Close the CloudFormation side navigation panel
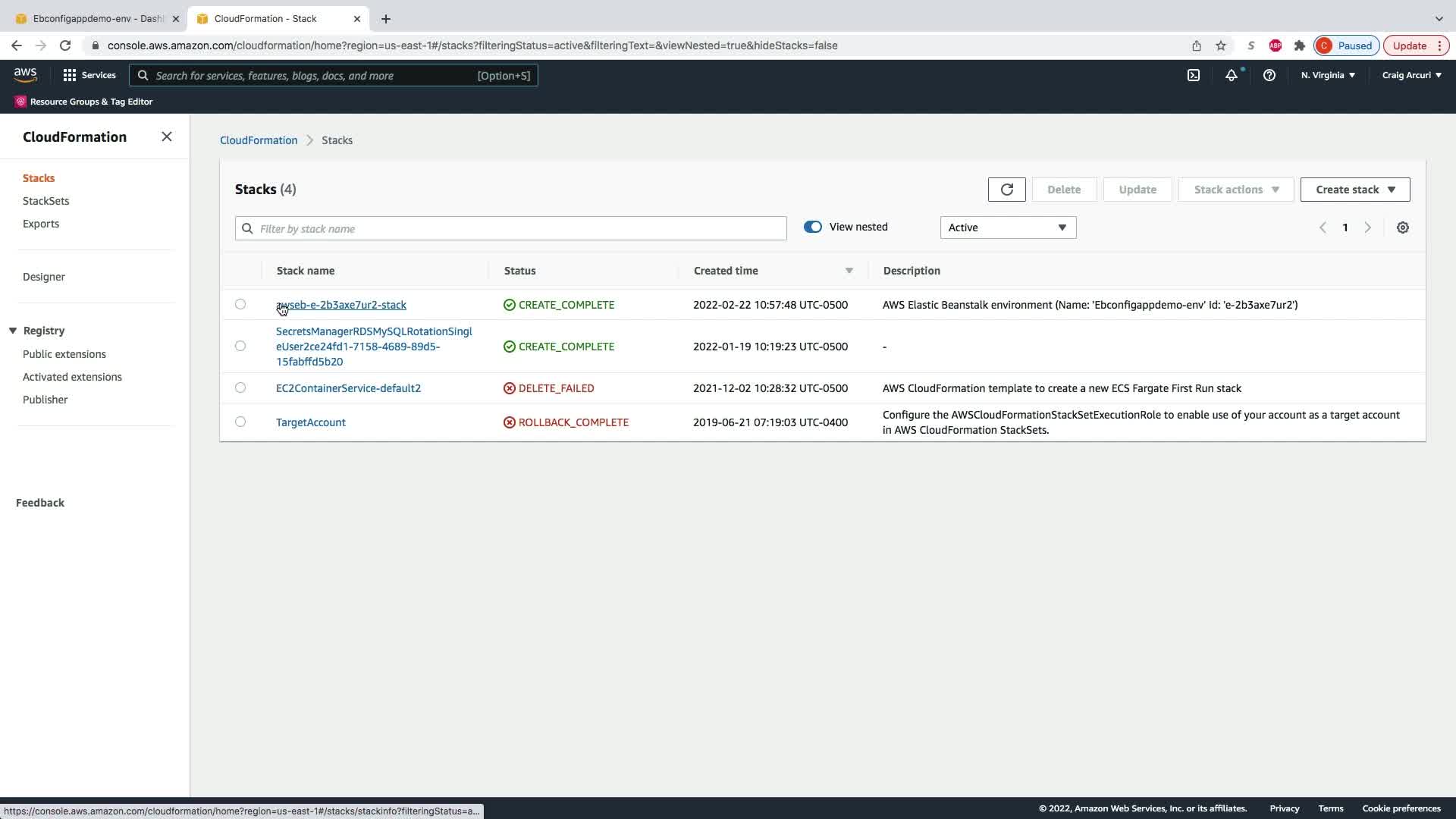 click(167, 136)
